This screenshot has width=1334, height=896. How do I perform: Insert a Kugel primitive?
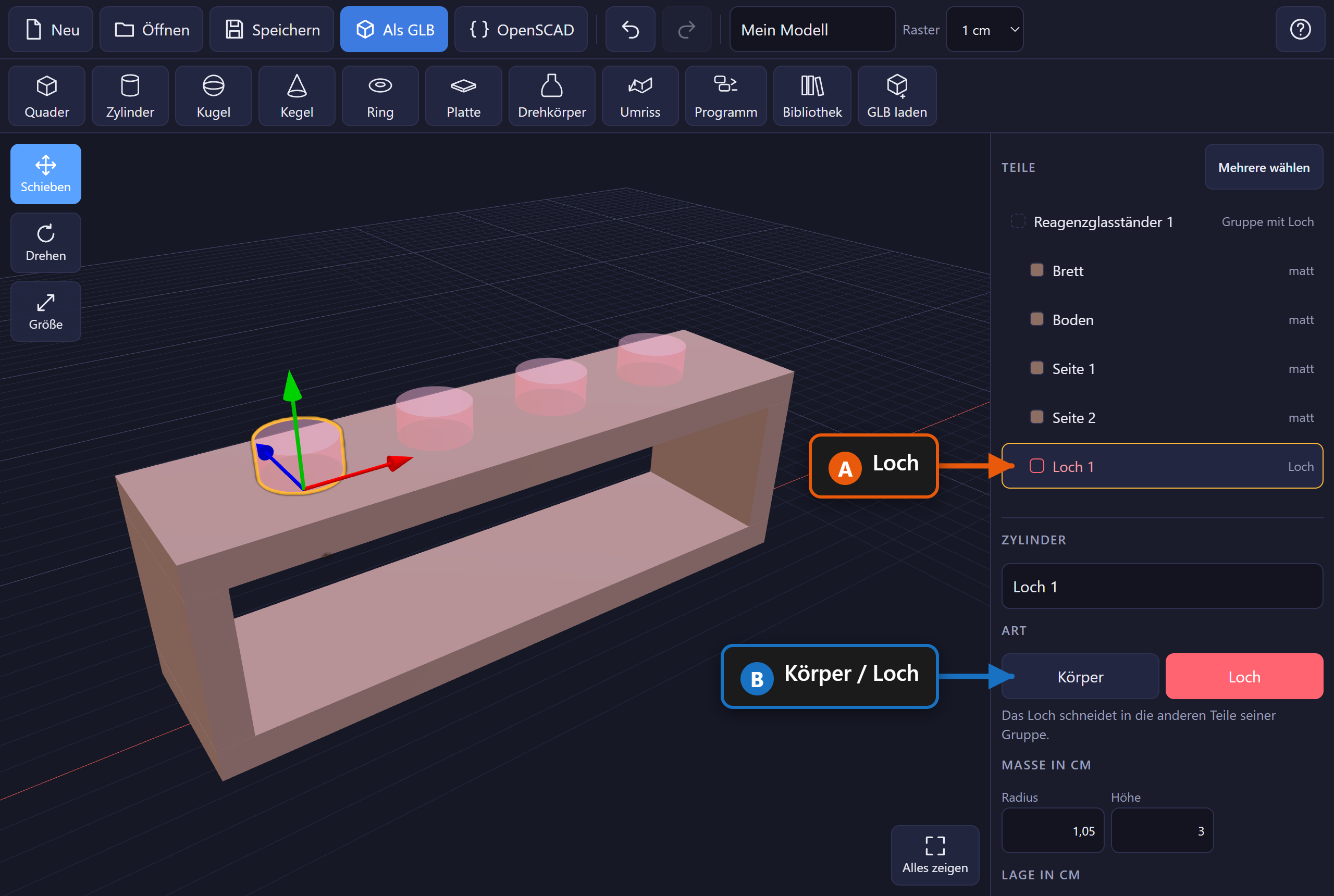(214, 95)
